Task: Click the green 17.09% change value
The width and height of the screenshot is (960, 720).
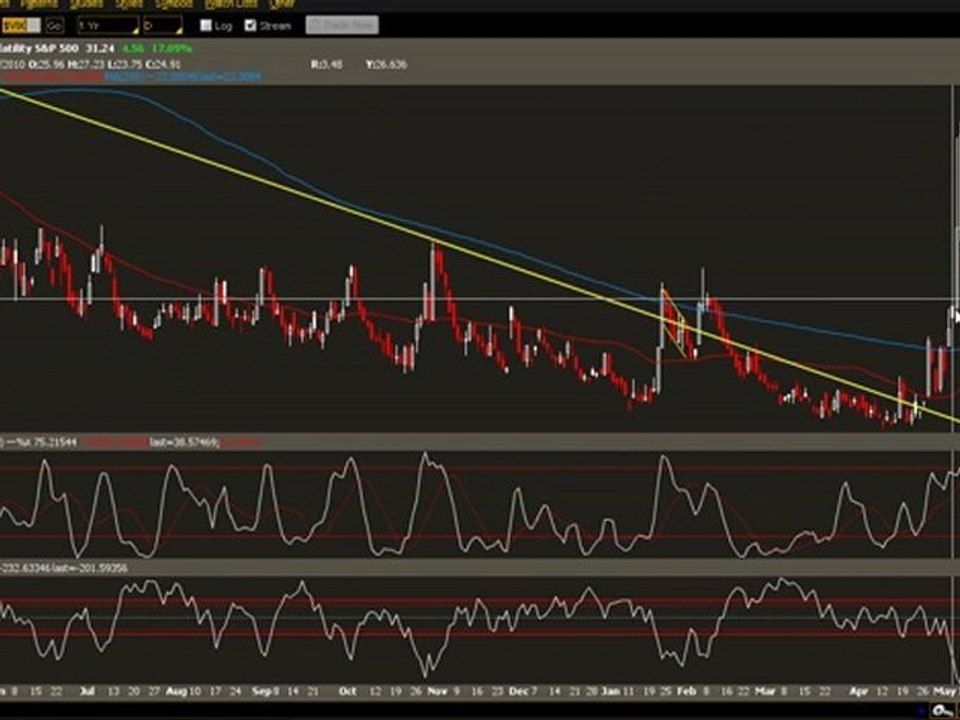Action: [171, 48]
